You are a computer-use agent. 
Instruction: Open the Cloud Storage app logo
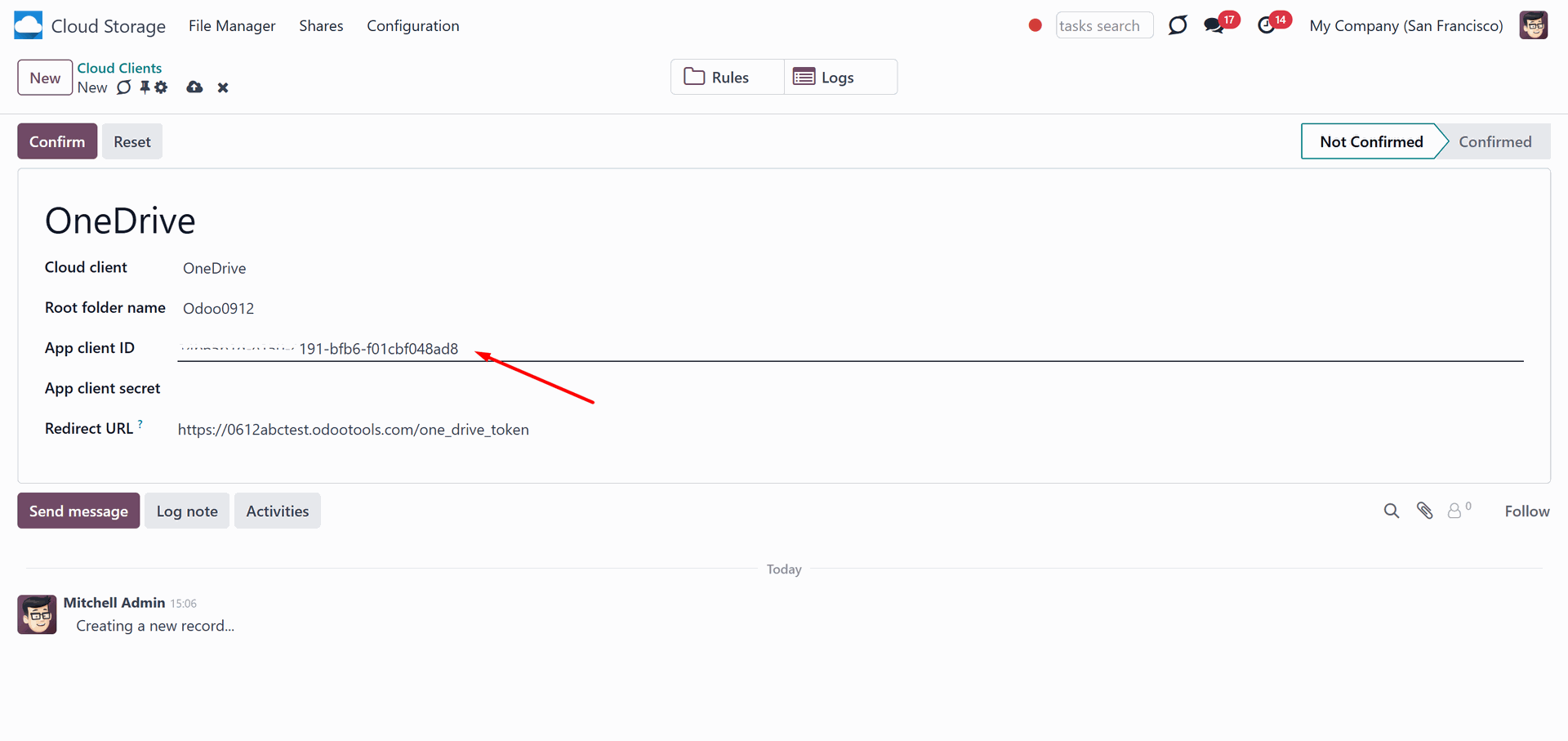[29, 25]
